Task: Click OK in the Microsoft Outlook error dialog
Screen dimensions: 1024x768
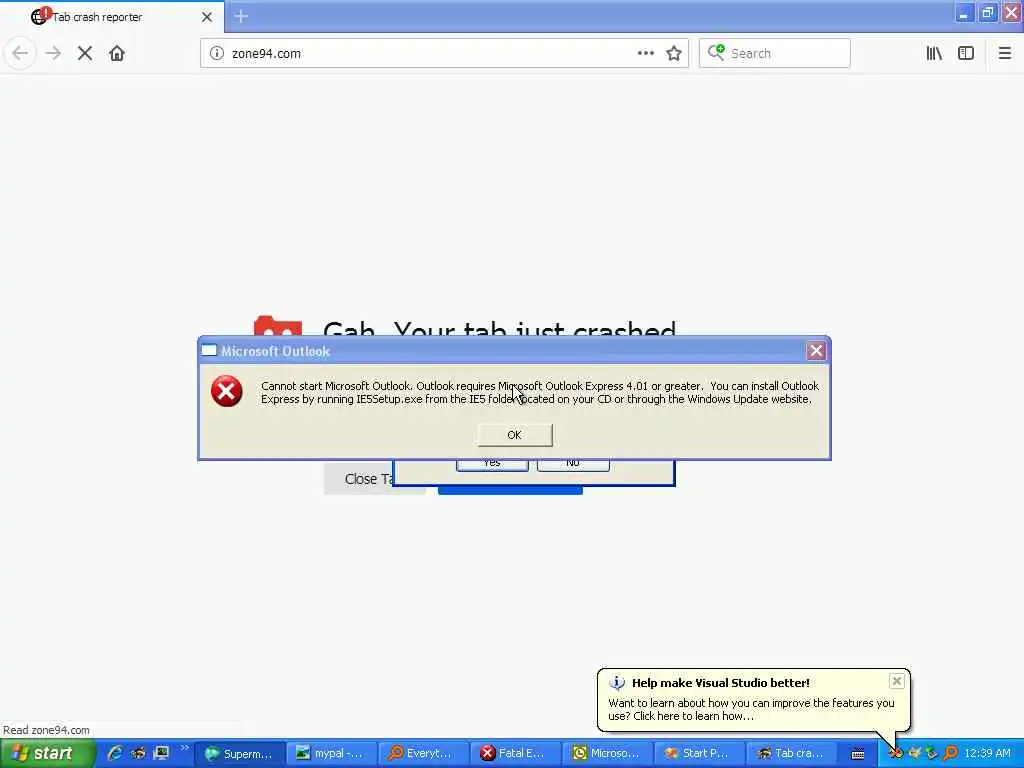Action: (x=515, y=435)
